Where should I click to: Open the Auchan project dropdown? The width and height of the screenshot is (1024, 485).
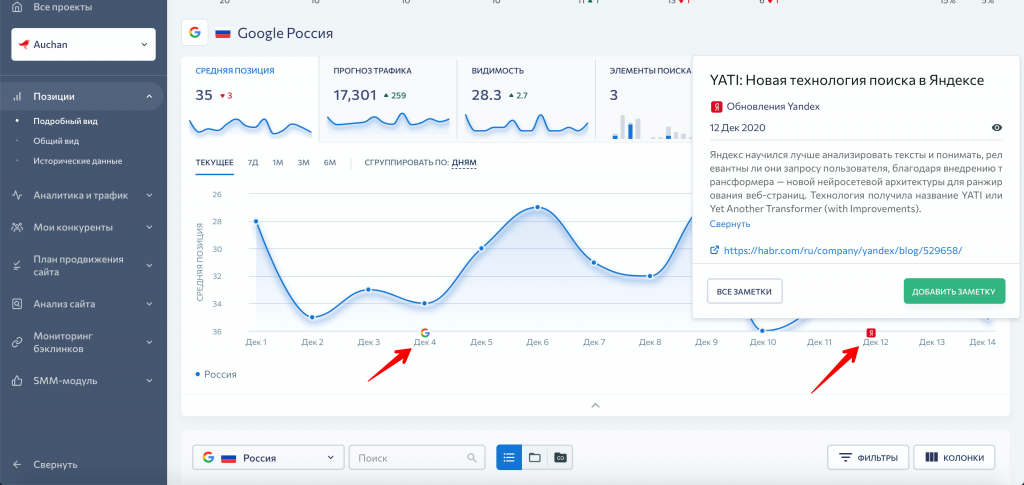pos(84,44)
